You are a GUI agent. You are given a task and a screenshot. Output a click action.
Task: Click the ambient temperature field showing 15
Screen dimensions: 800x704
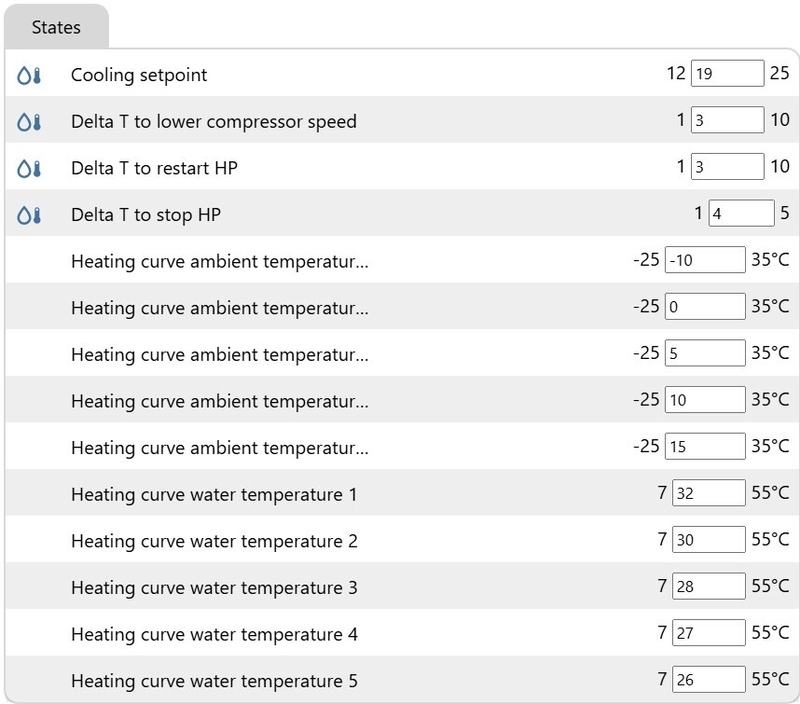705,446
